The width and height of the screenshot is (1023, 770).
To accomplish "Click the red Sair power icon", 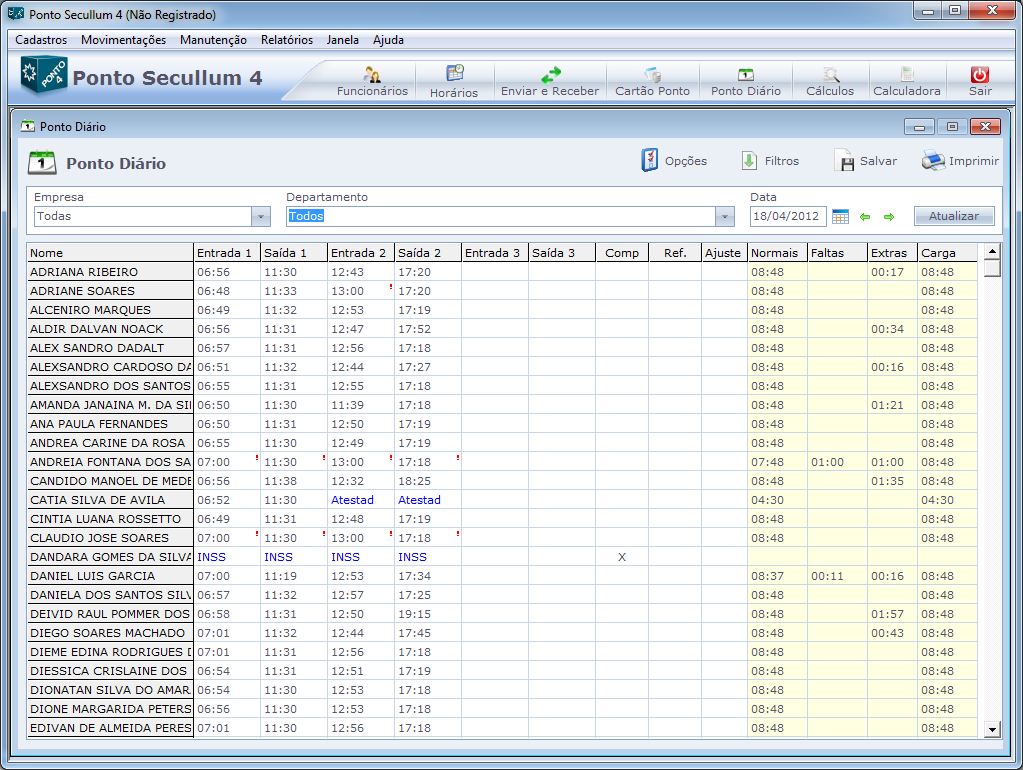I will tap(980, 74).
